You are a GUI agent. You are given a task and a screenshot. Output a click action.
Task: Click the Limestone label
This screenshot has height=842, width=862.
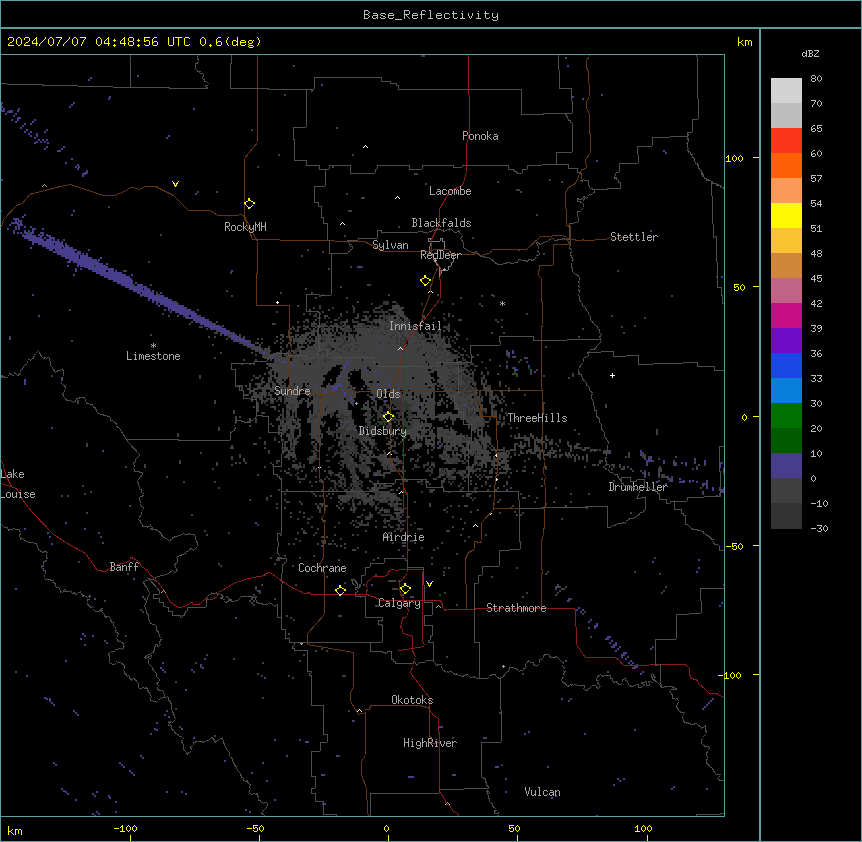(153, 356)
